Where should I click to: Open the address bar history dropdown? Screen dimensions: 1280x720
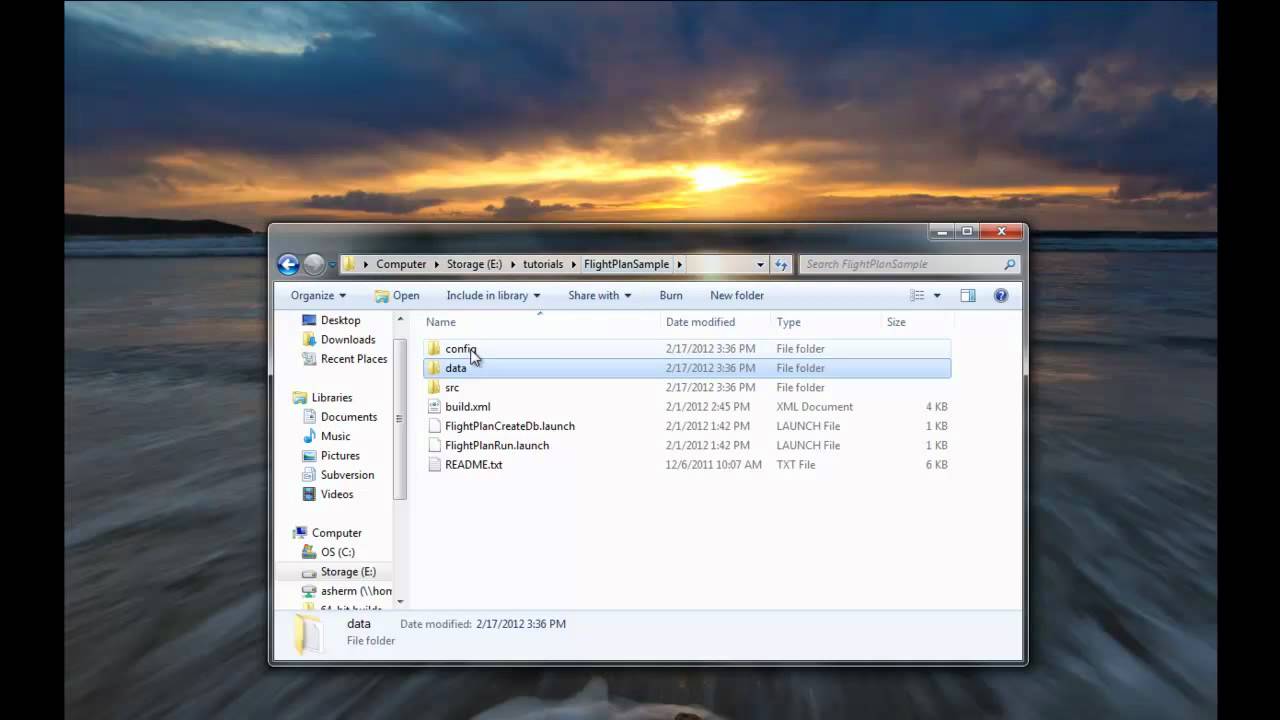tap(760, 264)
